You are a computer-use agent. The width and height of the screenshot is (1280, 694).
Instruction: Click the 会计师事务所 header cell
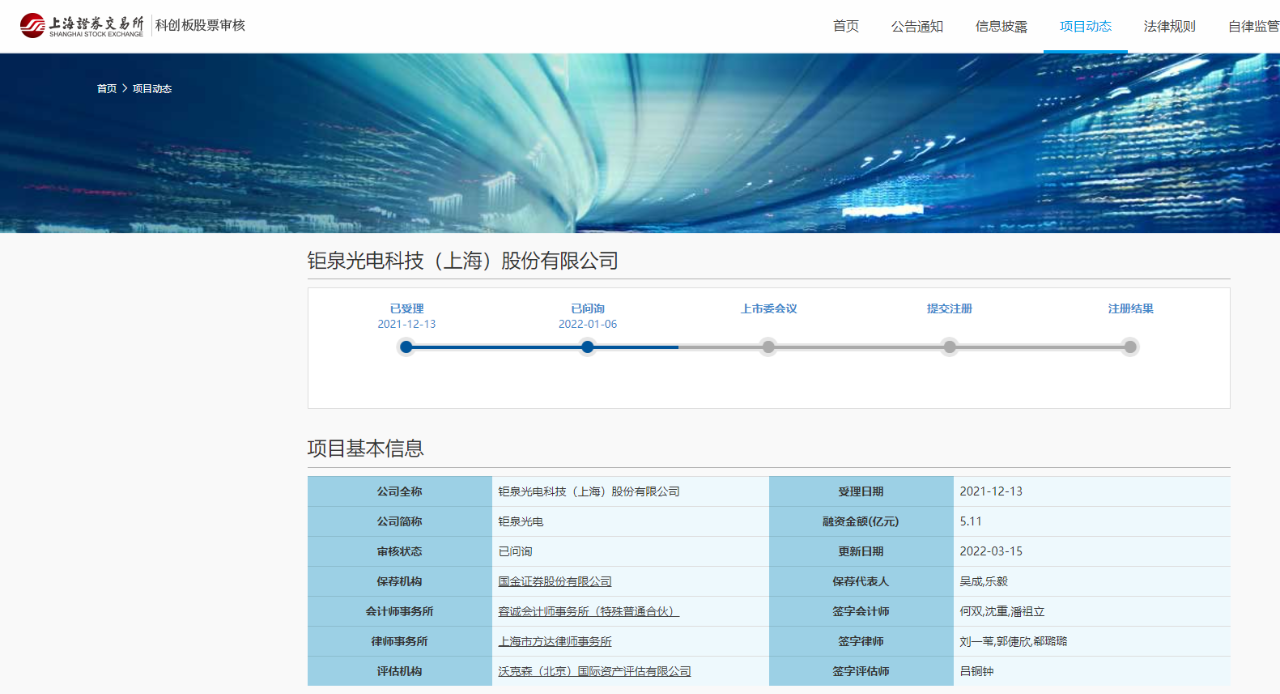pos(400,611)
